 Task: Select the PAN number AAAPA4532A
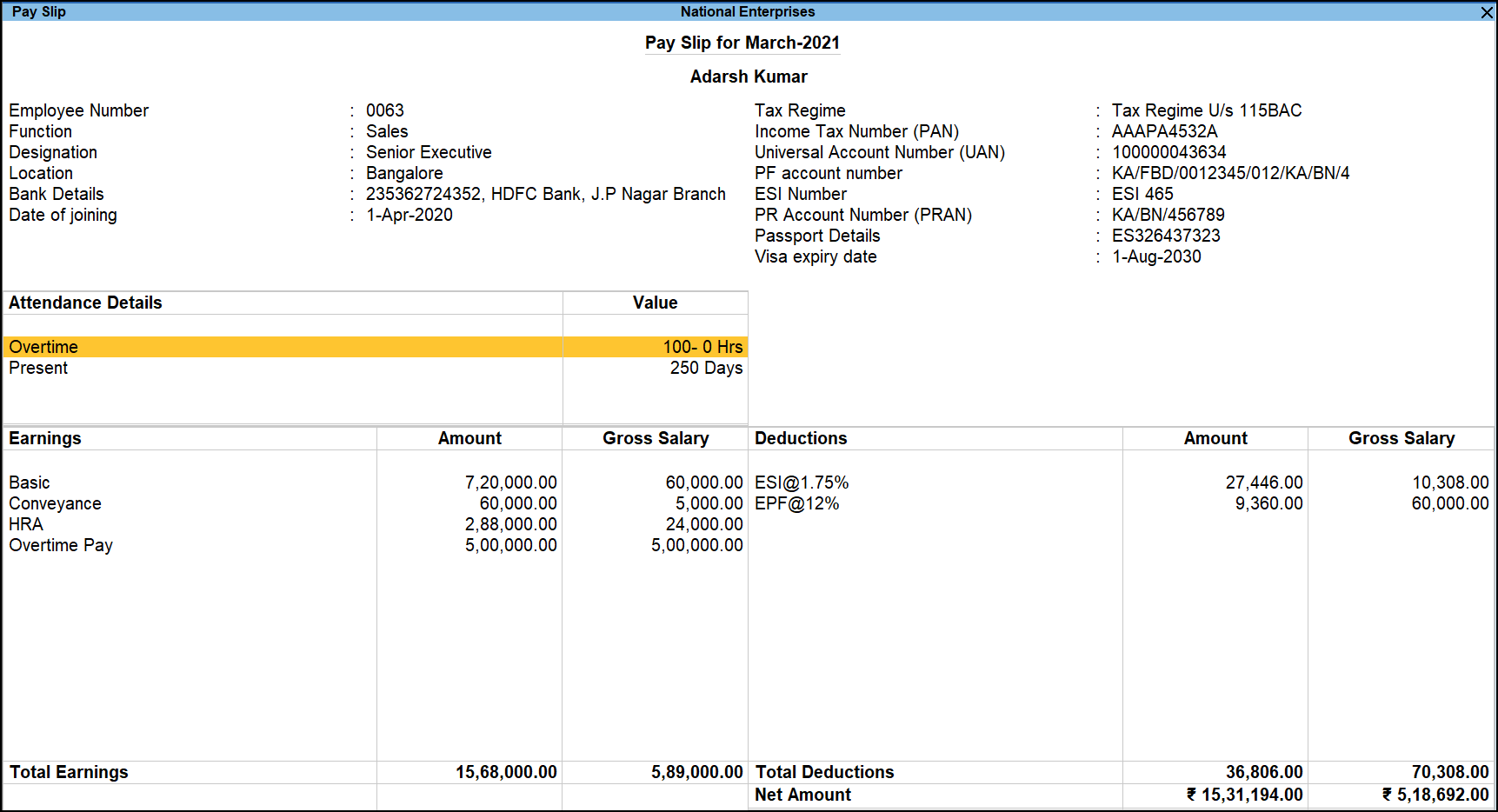[1165, 131]
